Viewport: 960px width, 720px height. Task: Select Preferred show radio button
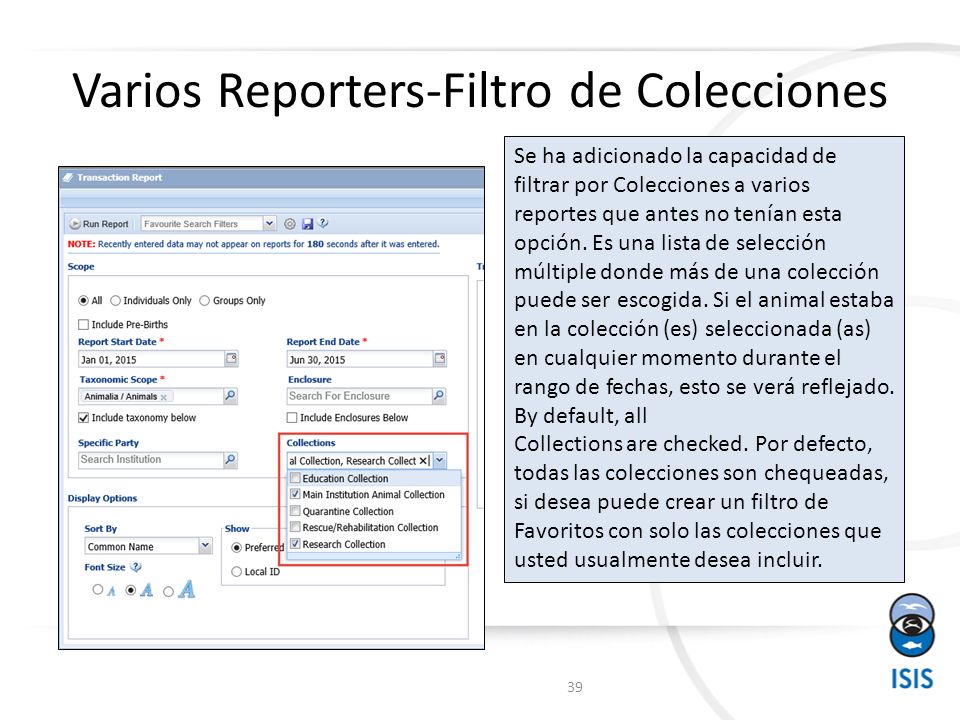236,547
